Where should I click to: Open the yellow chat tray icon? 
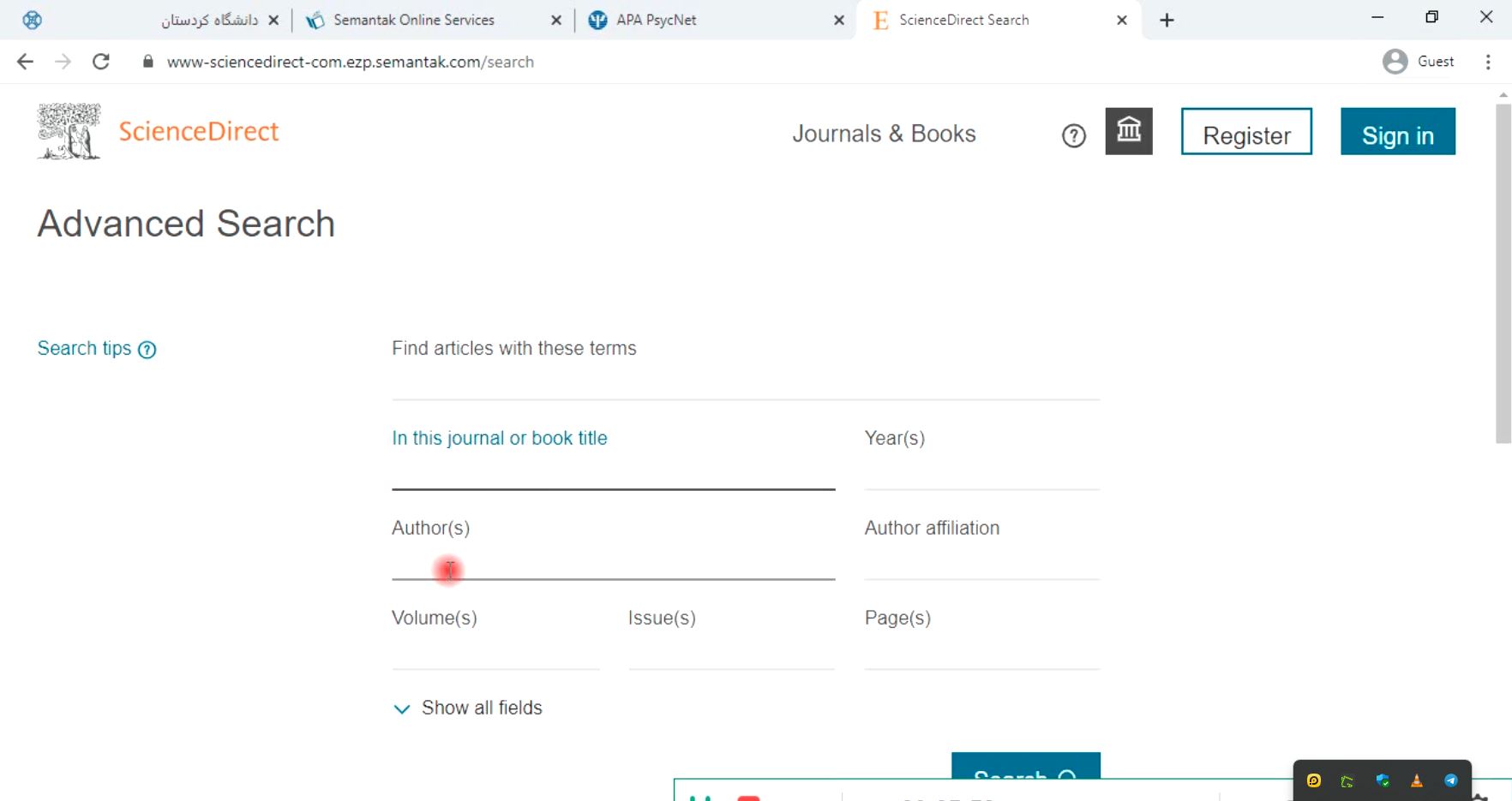click(1314, 780)
